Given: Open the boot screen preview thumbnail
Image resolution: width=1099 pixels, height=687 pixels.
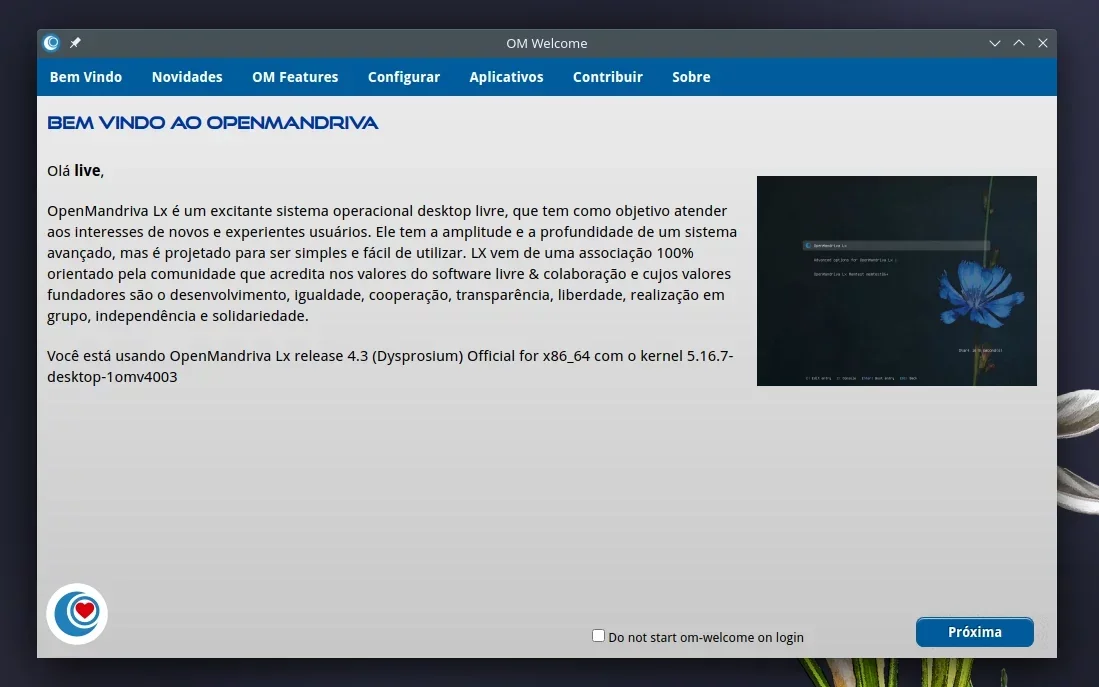Looking at the screenshot, I should (x=896, y=280).
